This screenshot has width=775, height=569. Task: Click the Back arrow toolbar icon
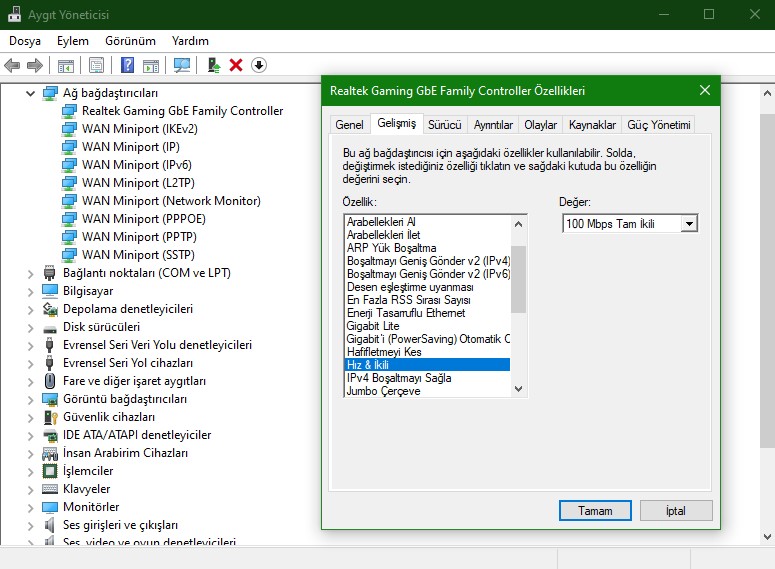12,65
